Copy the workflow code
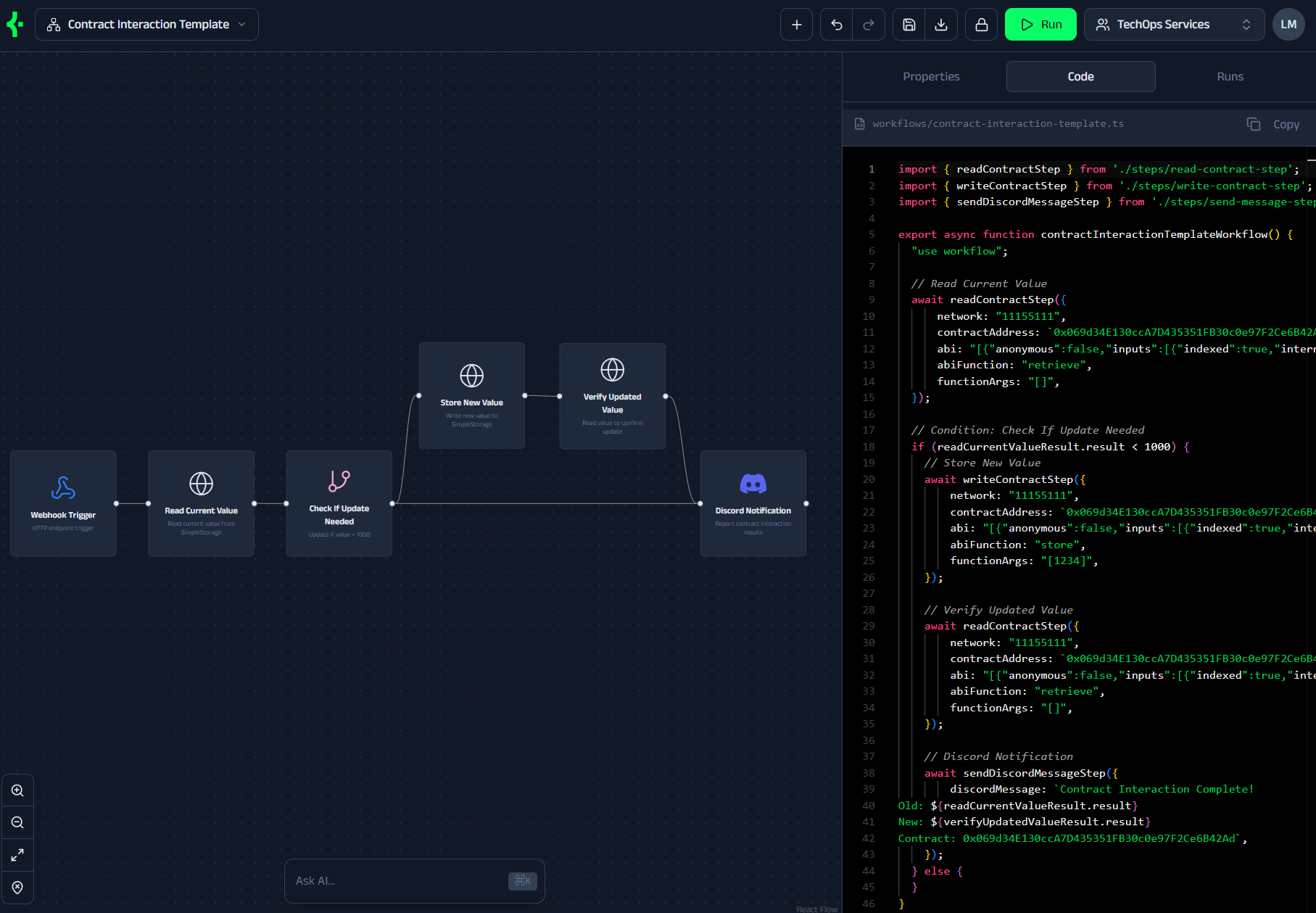 [x=1273, y=124]
